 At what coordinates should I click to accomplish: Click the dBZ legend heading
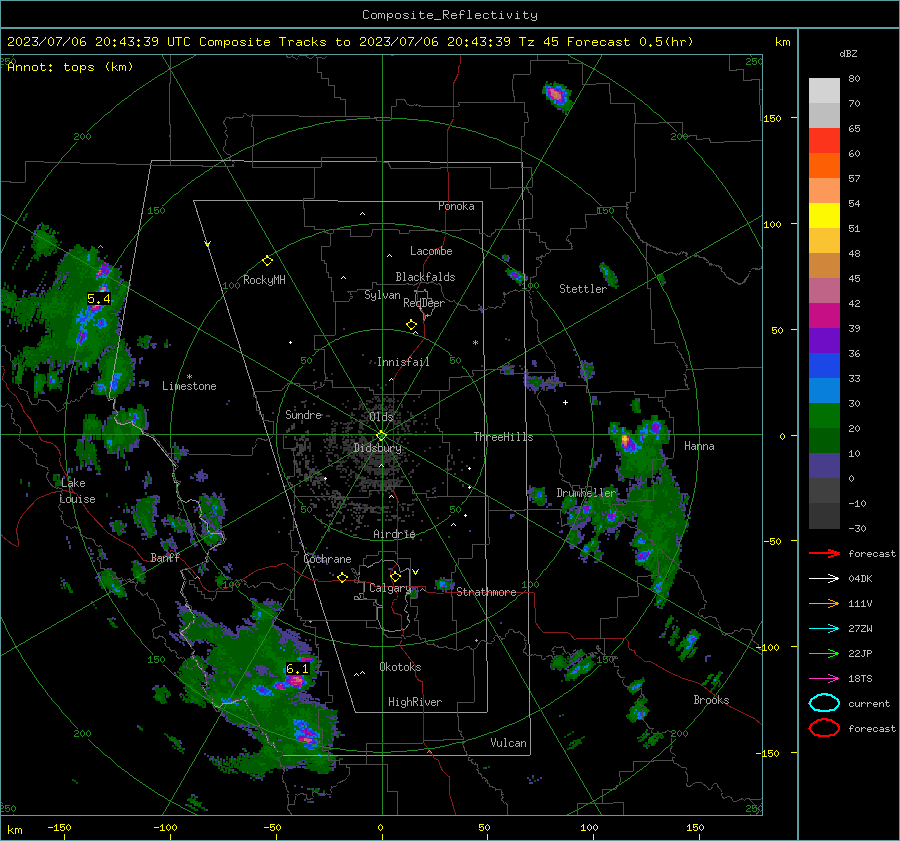tap(848, 54)
